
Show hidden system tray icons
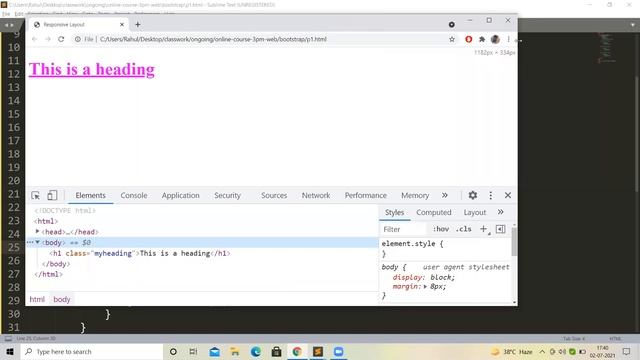click(x=542, y=351)
